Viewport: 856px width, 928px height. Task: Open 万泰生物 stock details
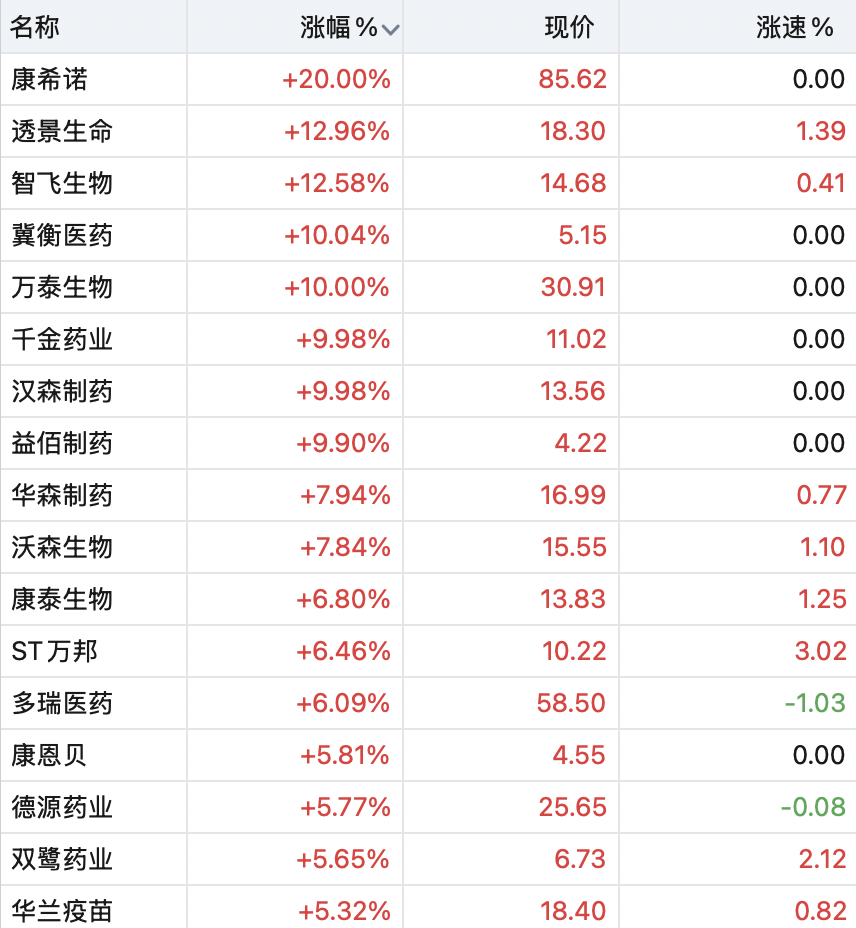pyautogui.click(x=428, y=287)
